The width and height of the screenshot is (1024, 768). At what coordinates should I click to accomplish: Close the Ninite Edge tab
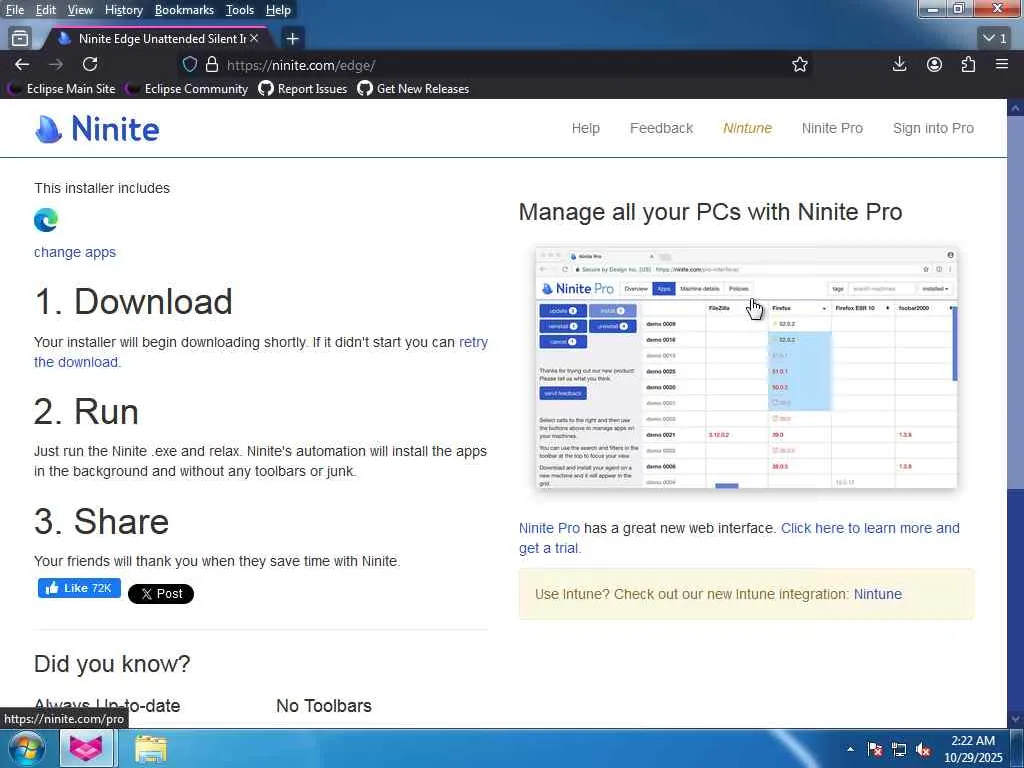pyautogui.click(x=254, y=39)
